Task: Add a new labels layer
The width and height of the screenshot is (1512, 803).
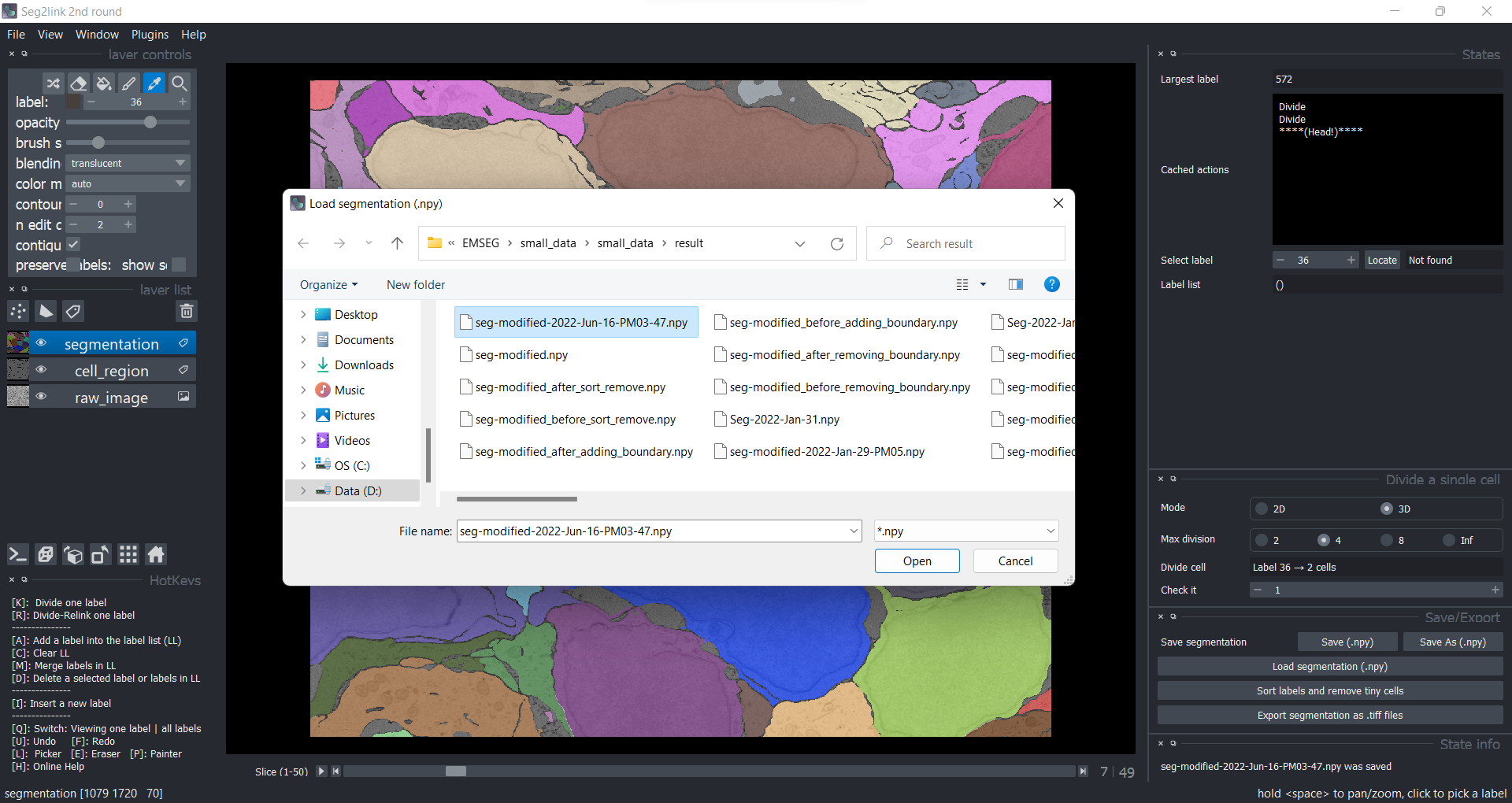Action: click(73, 311)
